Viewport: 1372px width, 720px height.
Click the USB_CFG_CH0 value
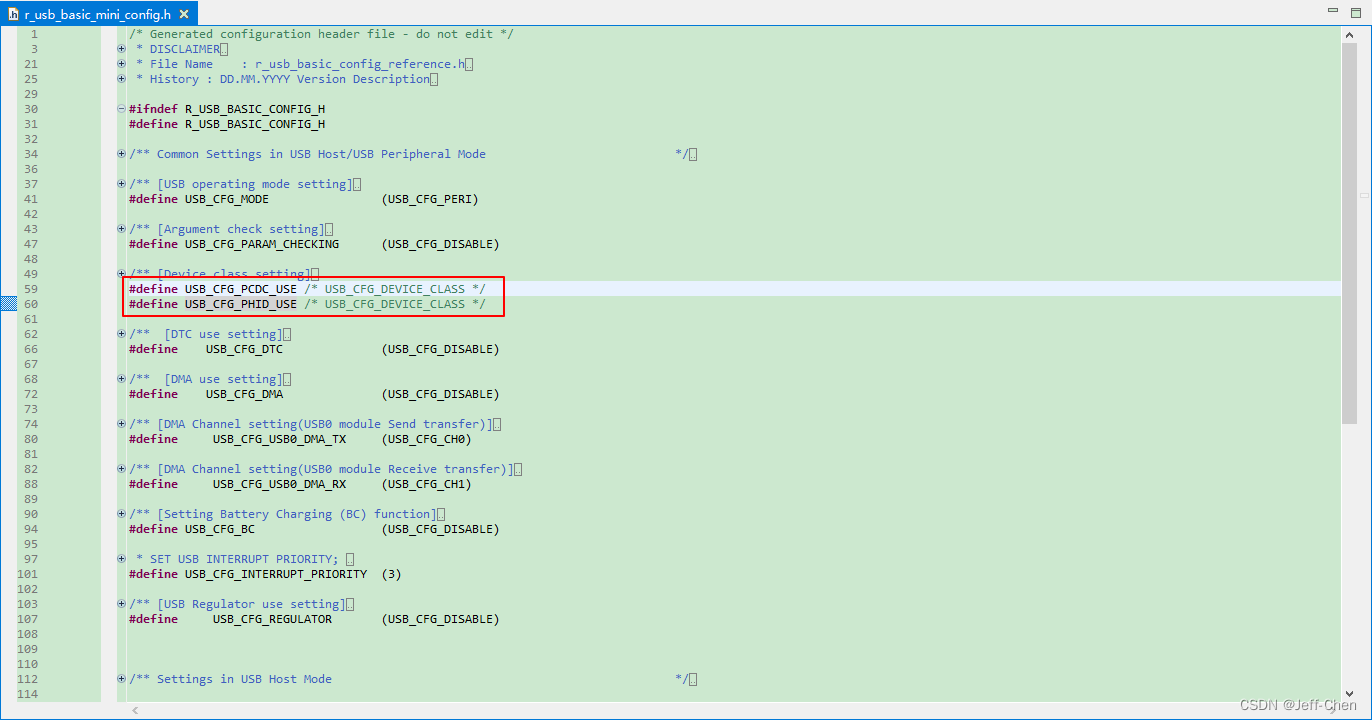point(426,439)
